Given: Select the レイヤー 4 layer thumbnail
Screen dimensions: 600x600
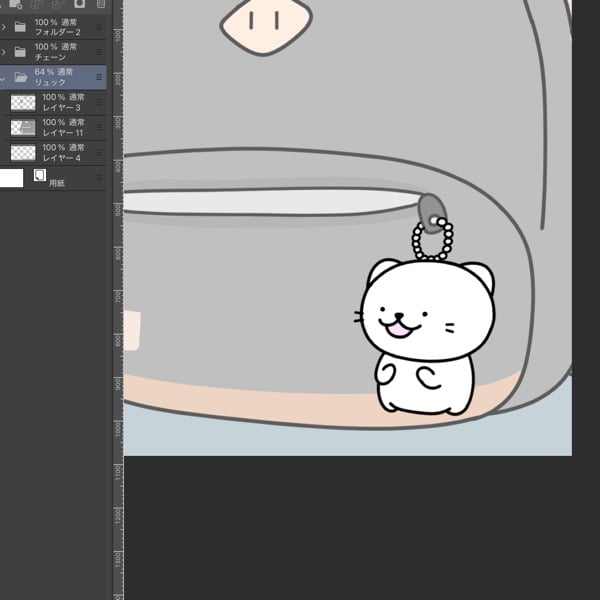Looking at the screenshot, I should 23,153.
